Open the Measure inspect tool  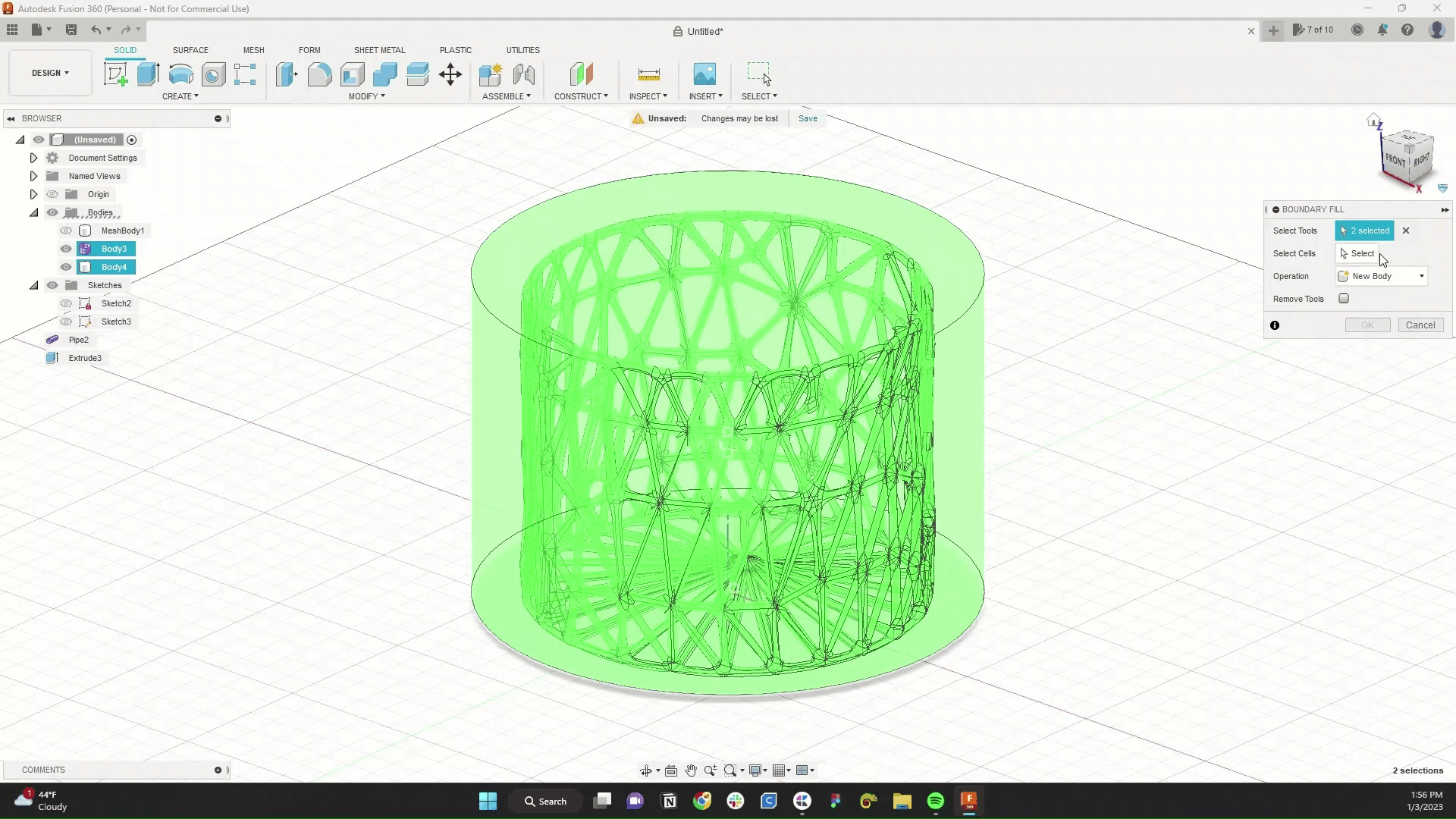pyautogui.click(x=648, y=74)
